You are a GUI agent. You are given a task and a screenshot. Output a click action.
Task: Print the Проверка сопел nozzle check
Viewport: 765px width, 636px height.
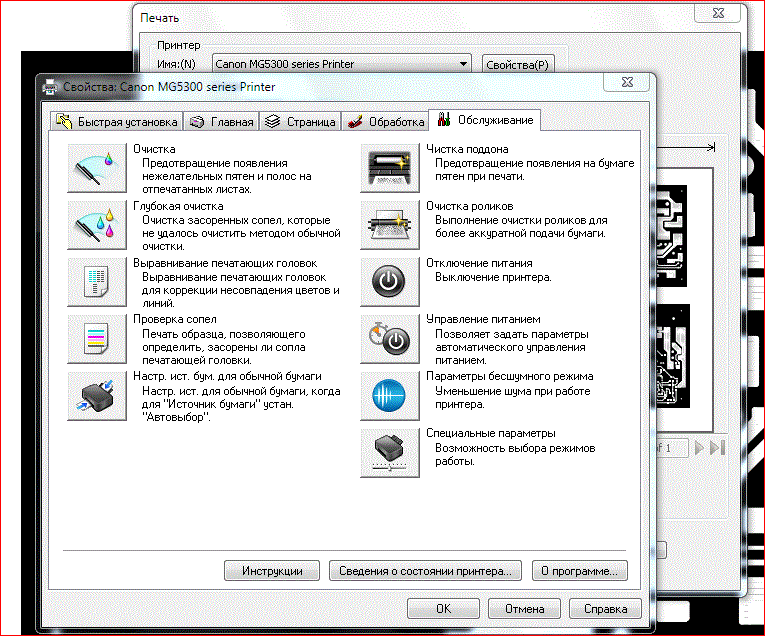point(97,339)
